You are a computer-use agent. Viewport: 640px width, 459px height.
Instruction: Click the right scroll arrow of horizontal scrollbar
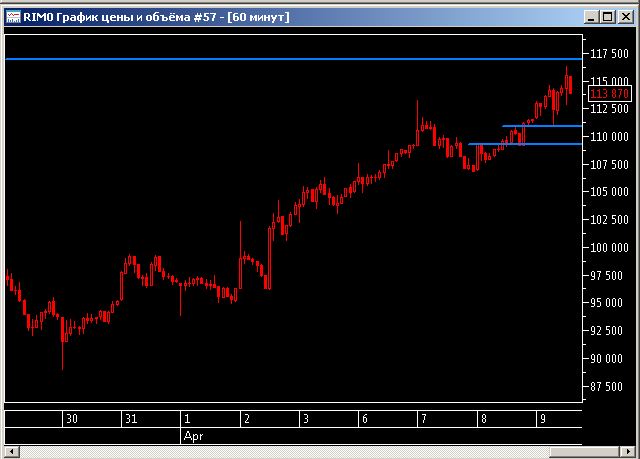[628, 452]
